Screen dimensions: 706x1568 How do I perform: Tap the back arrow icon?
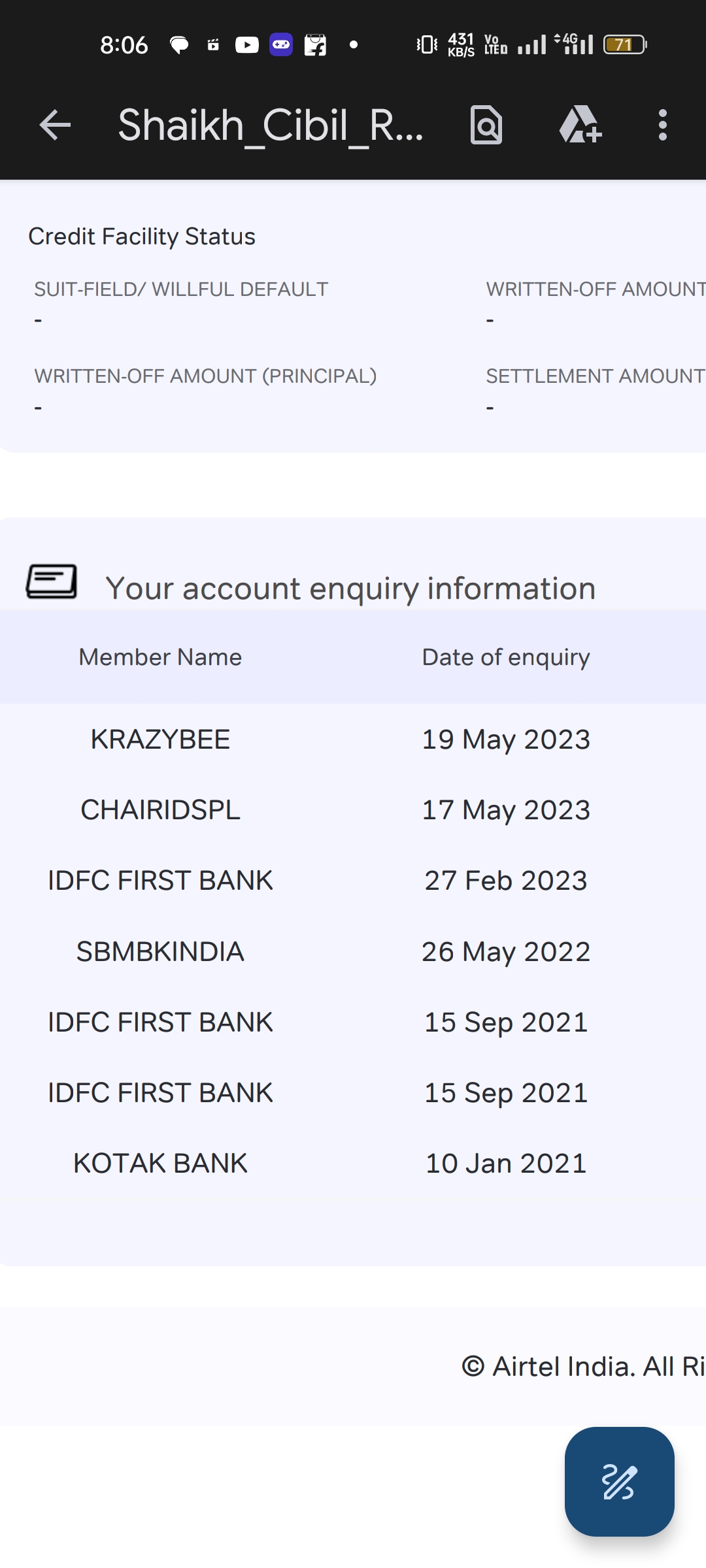pyautogui.click(x=55, y=125)
